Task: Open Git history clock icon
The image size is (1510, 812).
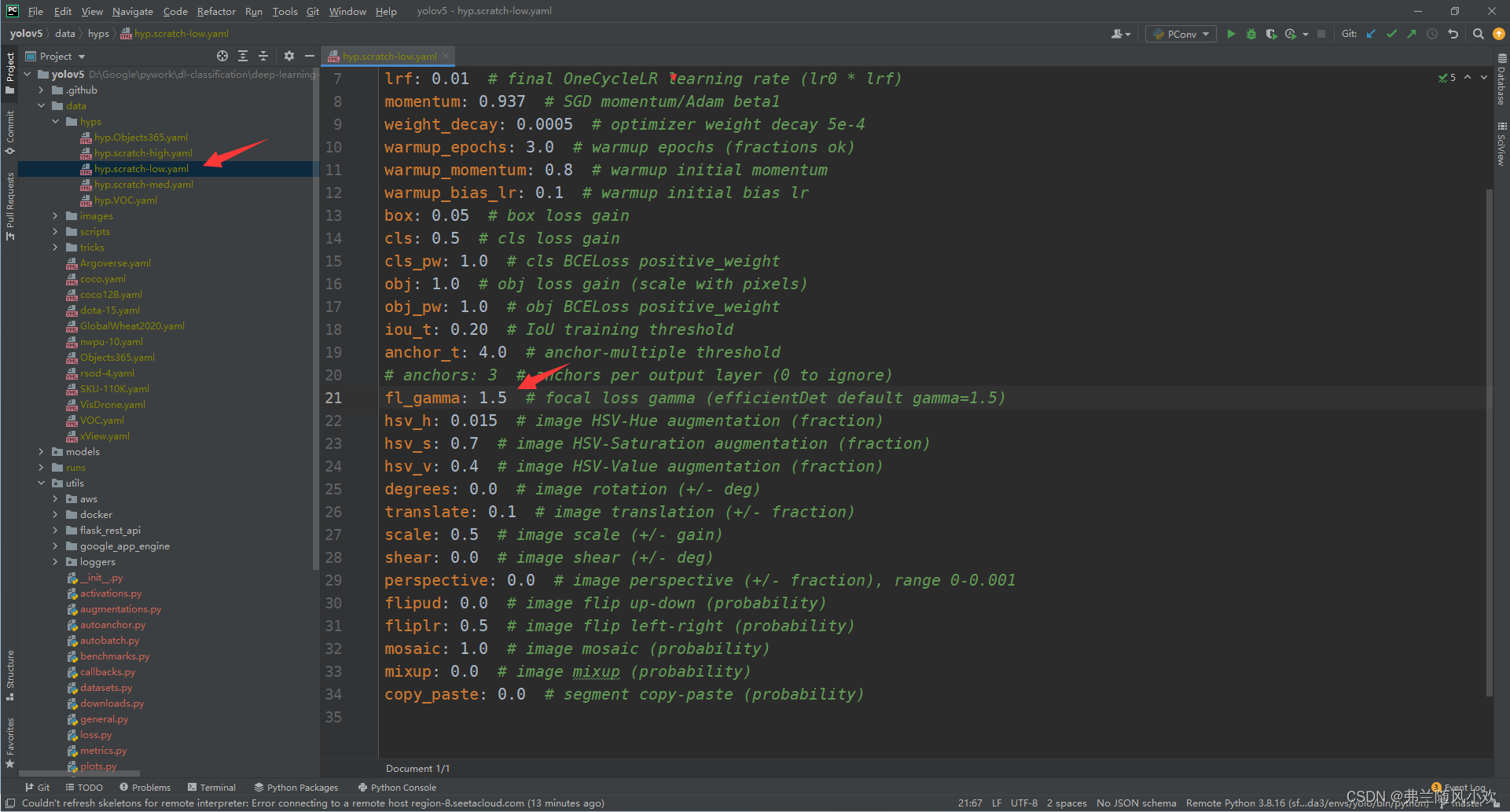Action: tap(1432, 34)
